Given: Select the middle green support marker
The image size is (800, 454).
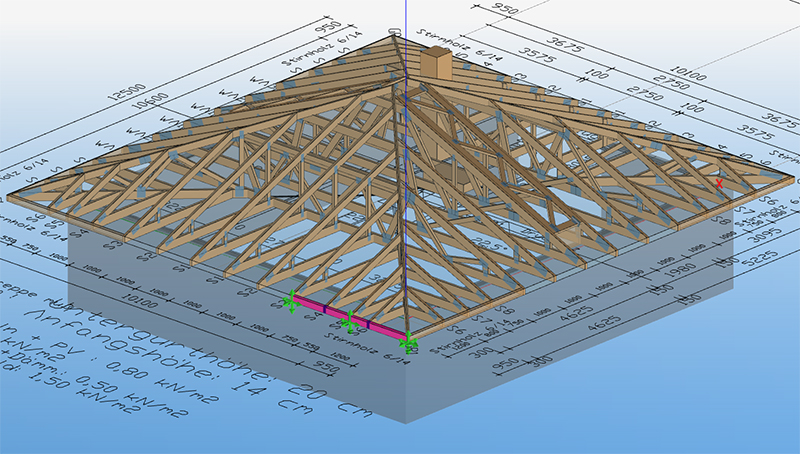Looking at the screenshot, I should (349, 322).
